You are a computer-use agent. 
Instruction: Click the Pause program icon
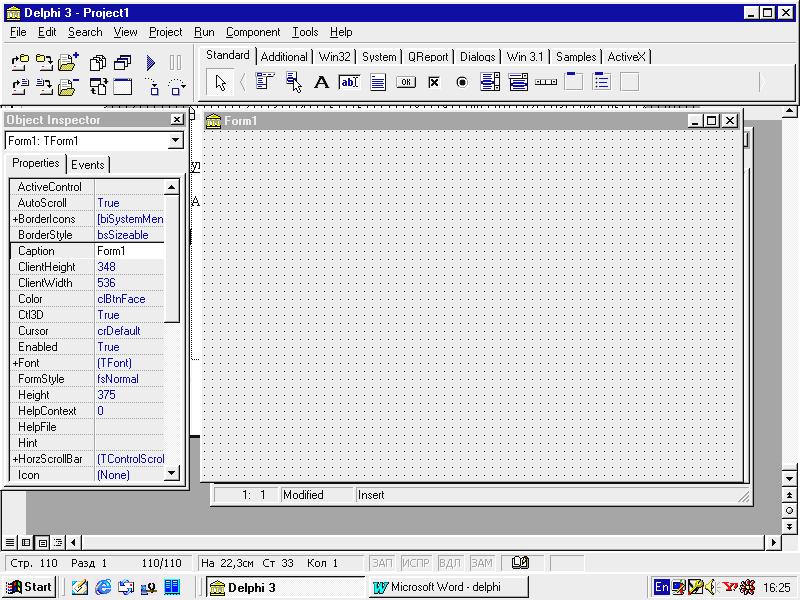tap(175, 62)
